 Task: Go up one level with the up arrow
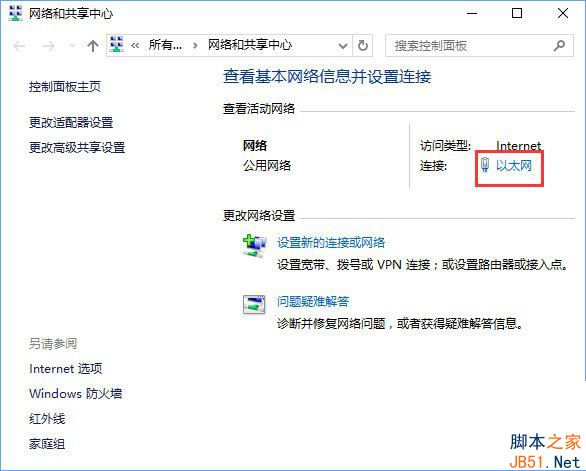coord(93,46)
